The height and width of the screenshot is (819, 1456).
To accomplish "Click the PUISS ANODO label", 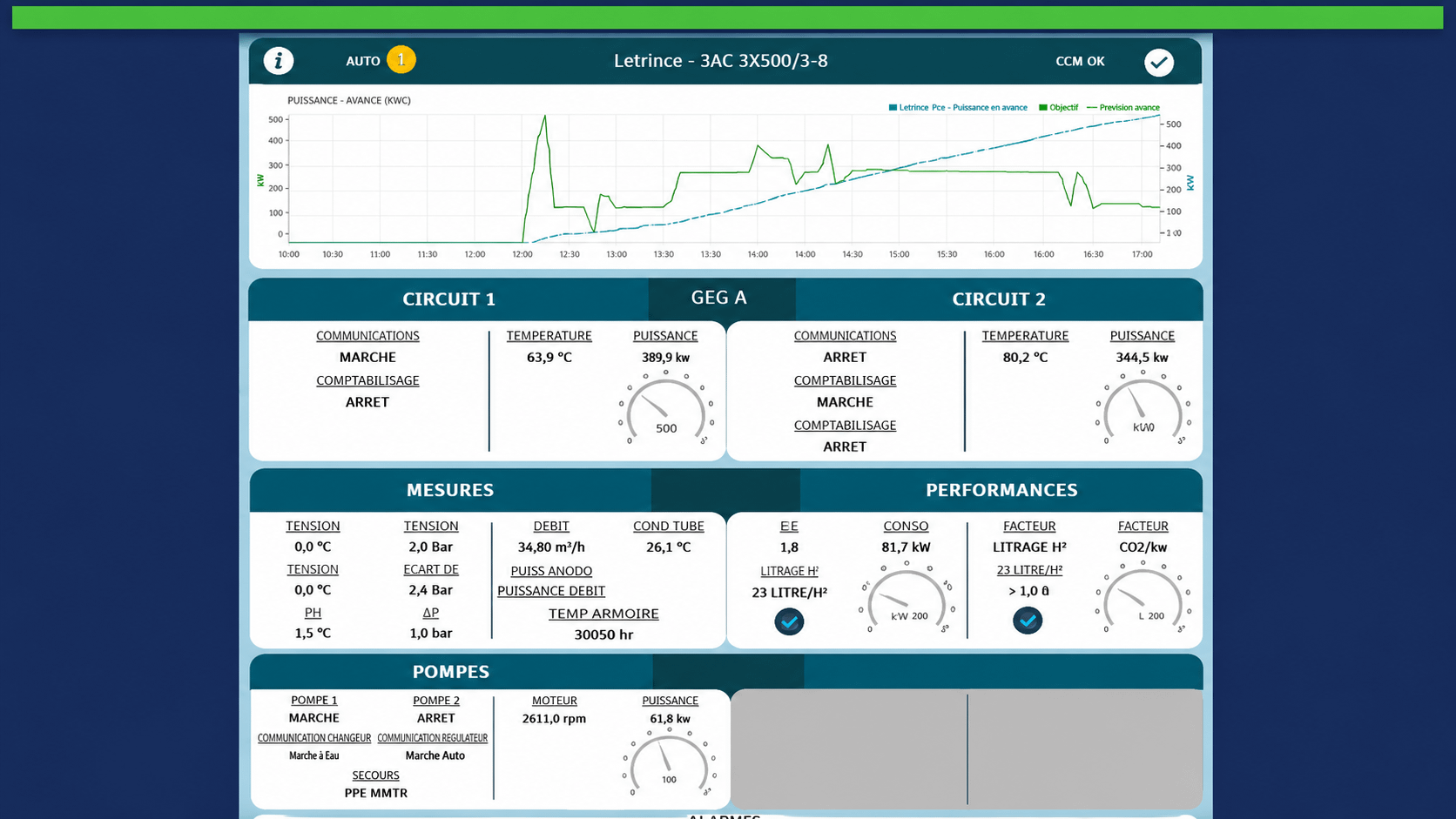I will click(551, 571).
